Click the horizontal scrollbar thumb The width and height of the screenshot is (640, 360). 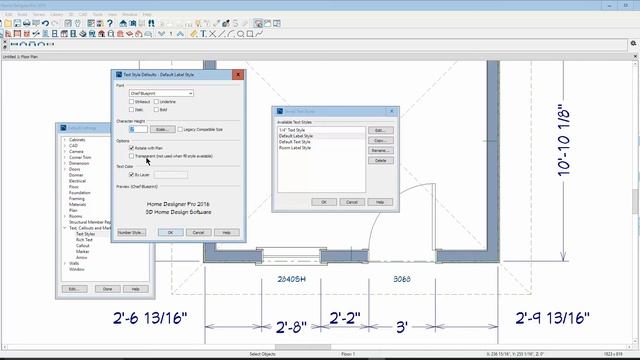(303, 347)
